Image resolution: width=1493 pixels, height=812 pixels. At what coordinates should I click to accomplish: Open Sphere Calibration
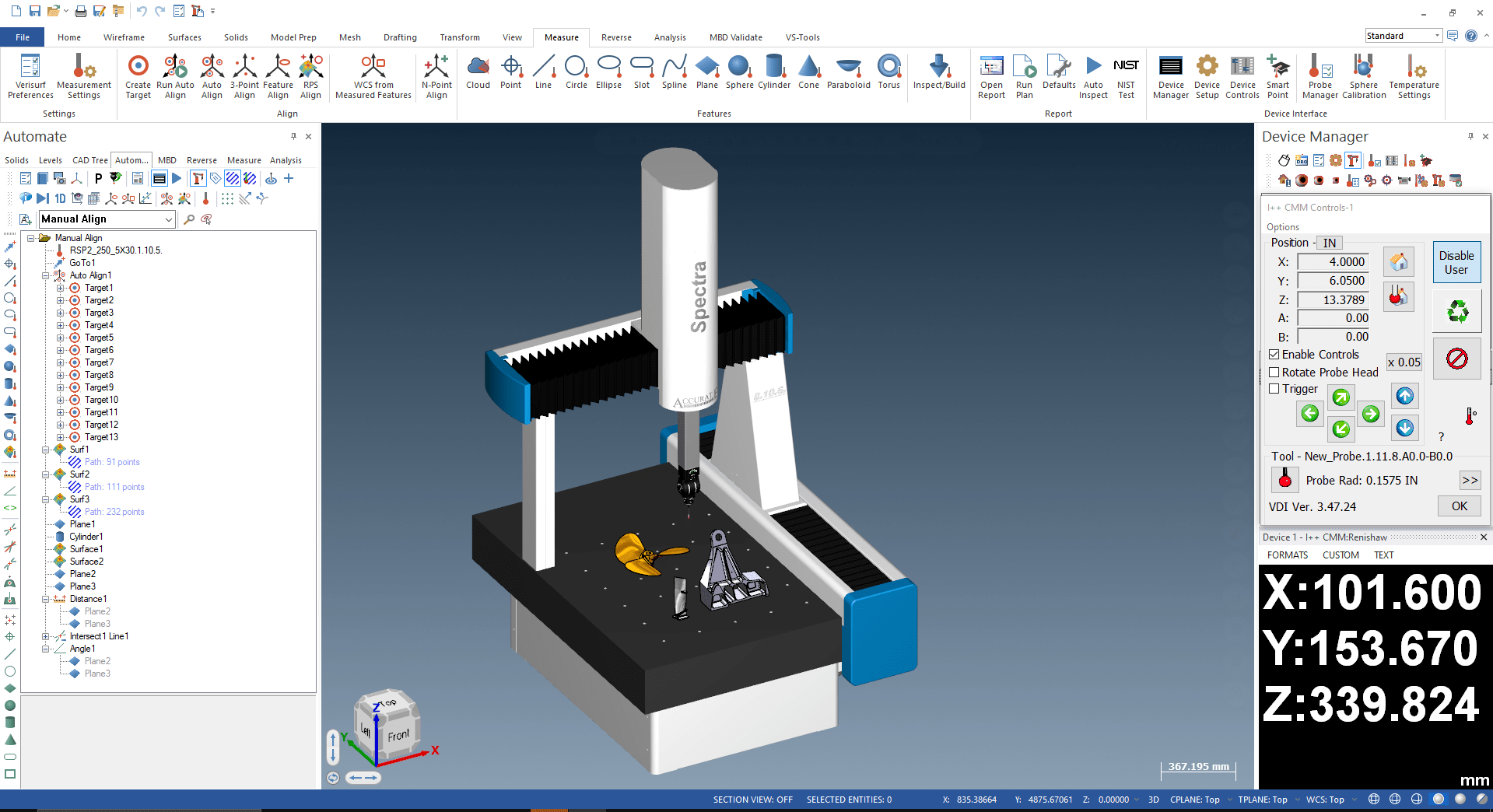(x=1364, y=76)
